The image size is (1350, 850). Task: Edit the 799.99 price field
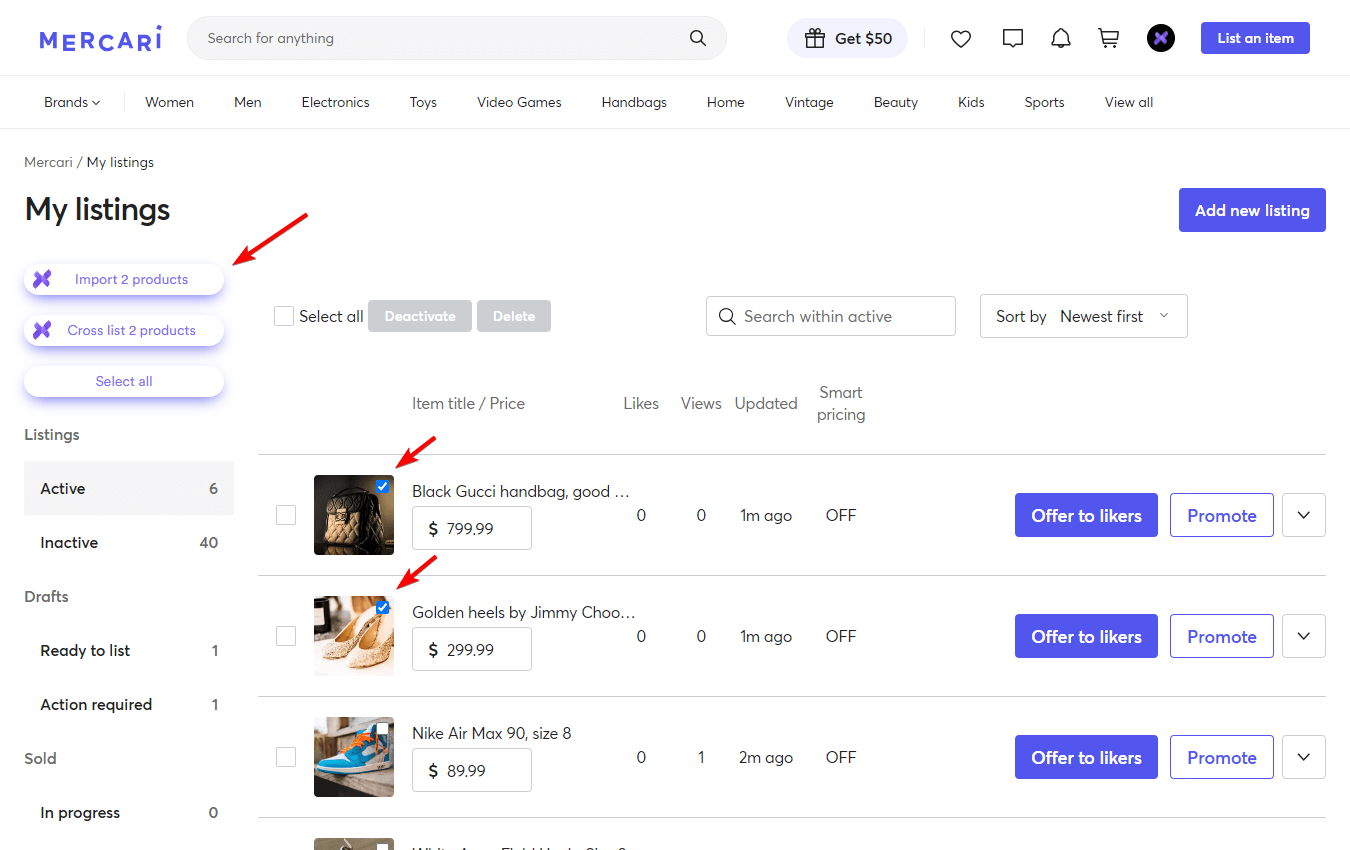pos(472,528)
